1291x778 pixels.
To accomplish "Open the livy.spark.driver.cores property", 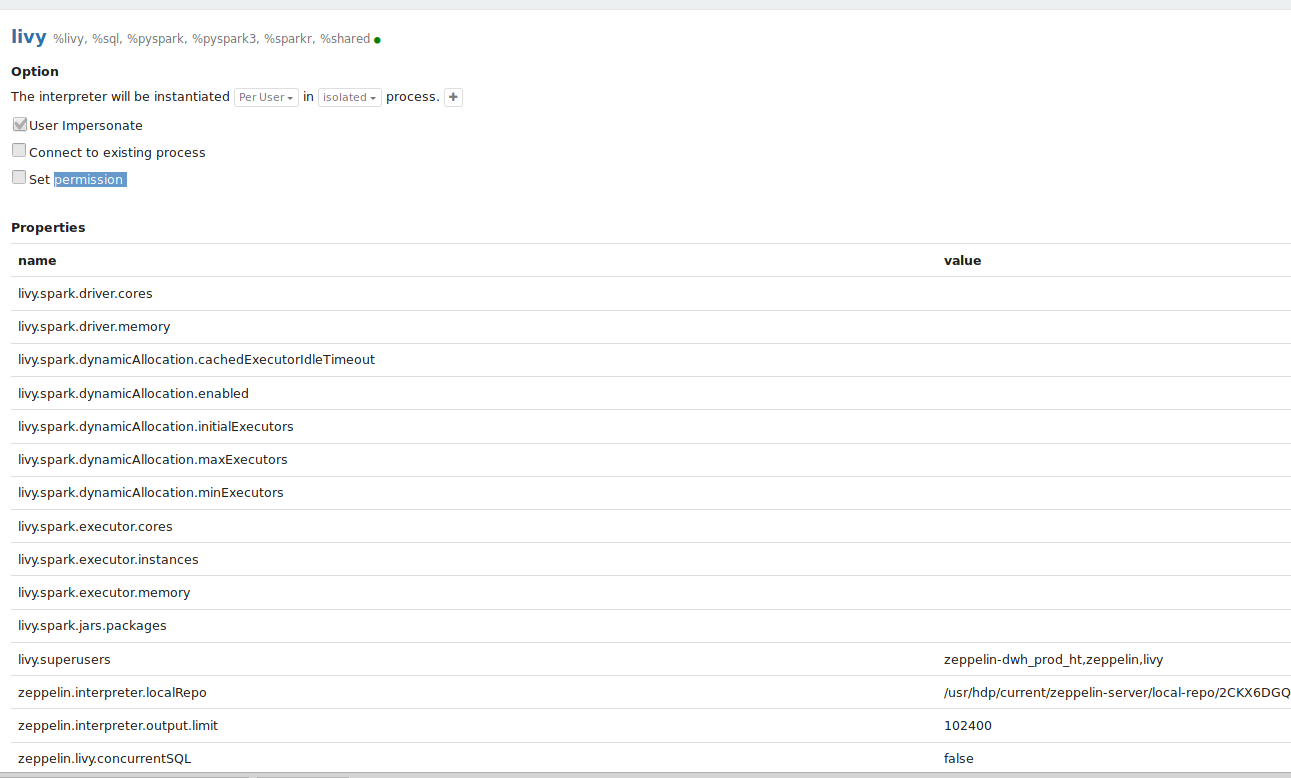I will coord(85,293).
